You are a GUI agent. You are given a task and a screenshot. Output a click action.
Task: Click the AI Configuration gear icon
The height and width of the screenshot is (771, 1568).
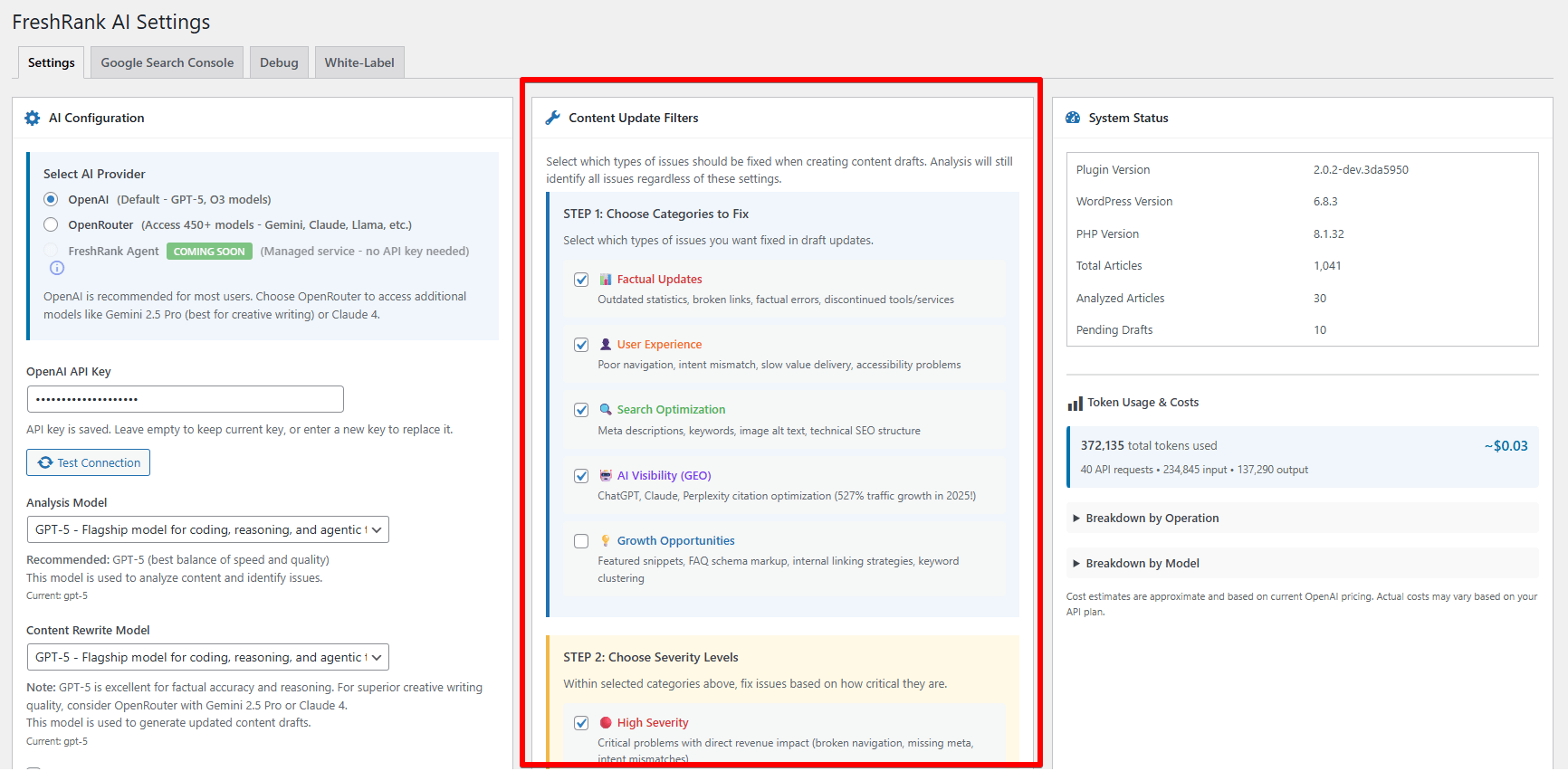[x=33, y=118]
